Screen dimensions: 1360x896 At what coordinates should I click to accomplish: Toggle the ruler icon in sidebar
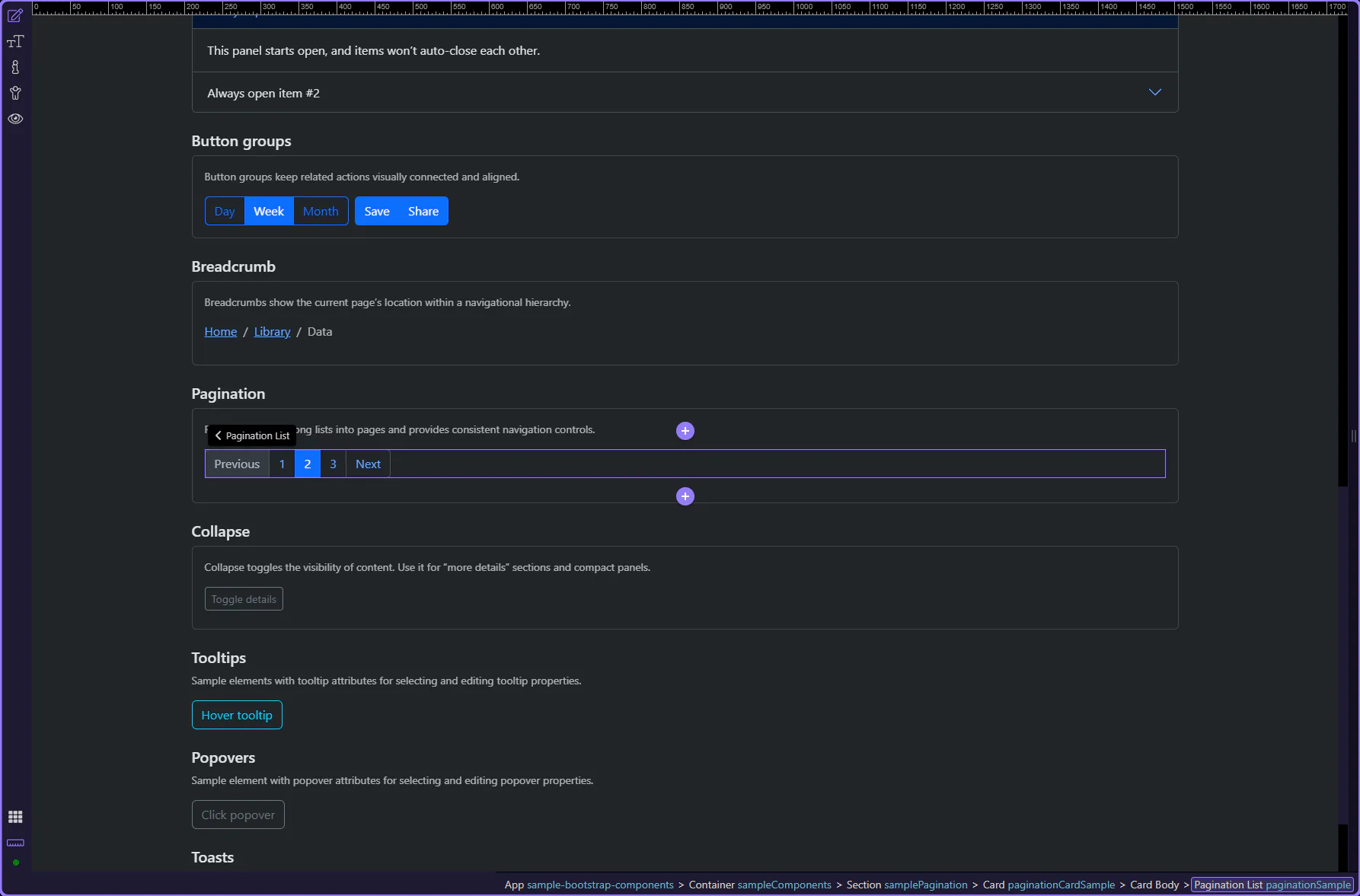click(x=15, y=843)
